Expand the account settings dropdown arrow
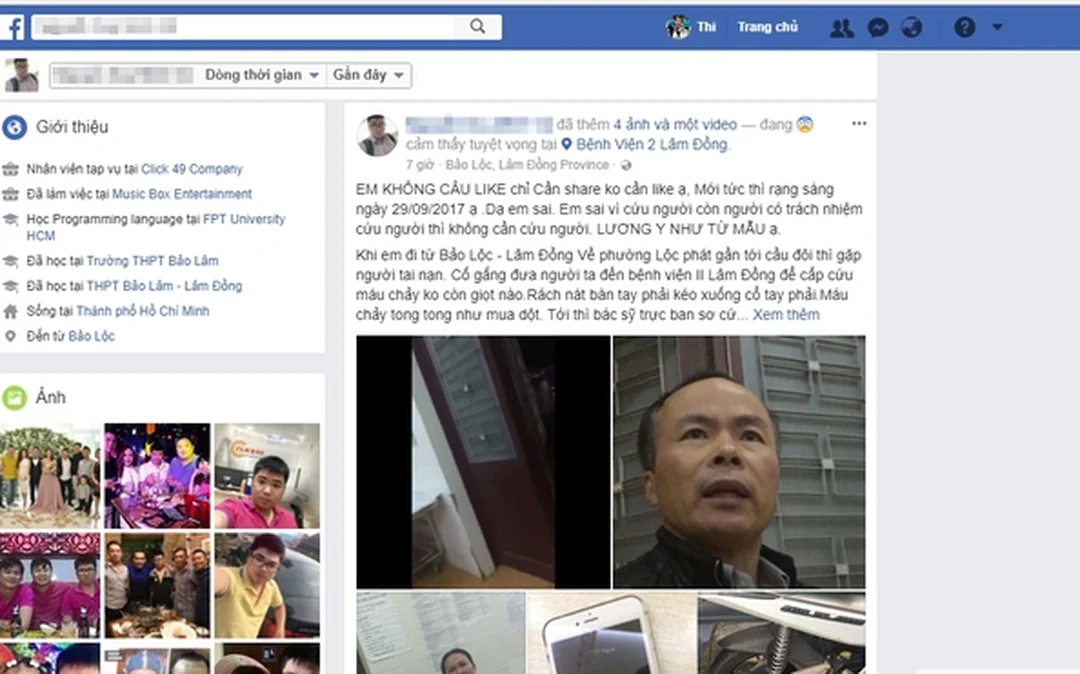 pyautogui.click(x=997, y=28)
